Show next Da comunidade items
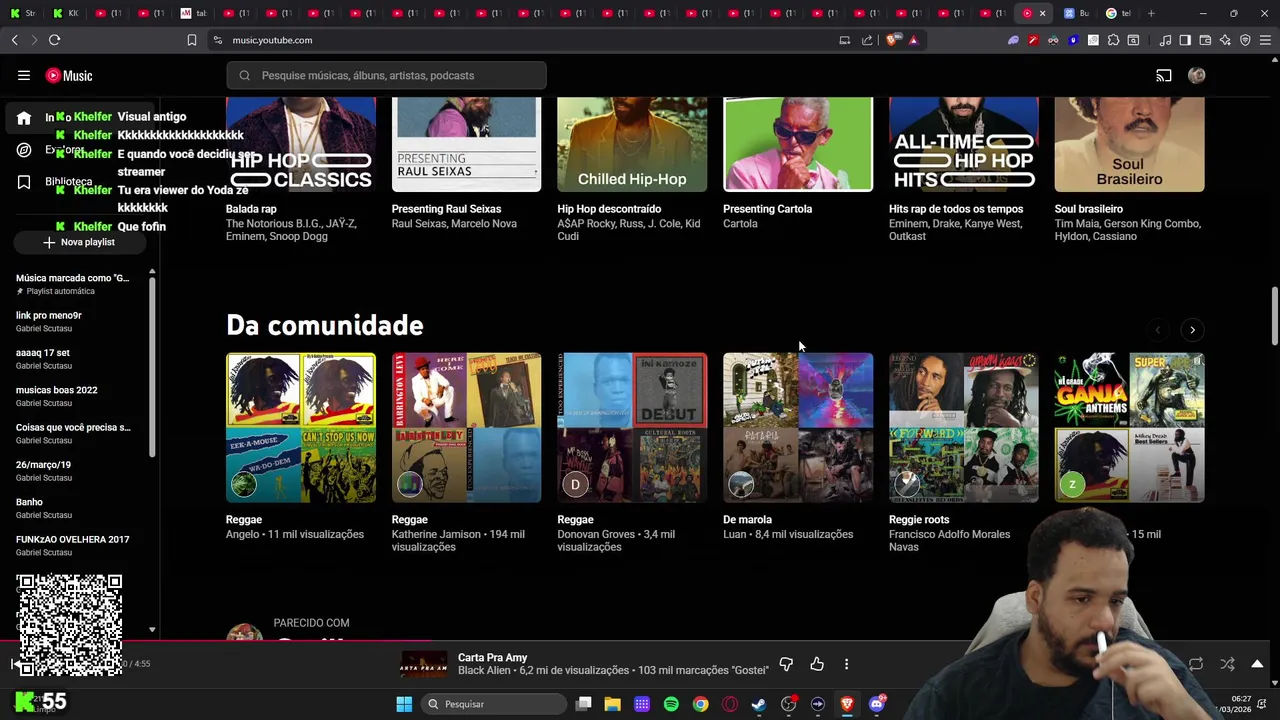The image size is (1280, 720). tap(1192, 330)
